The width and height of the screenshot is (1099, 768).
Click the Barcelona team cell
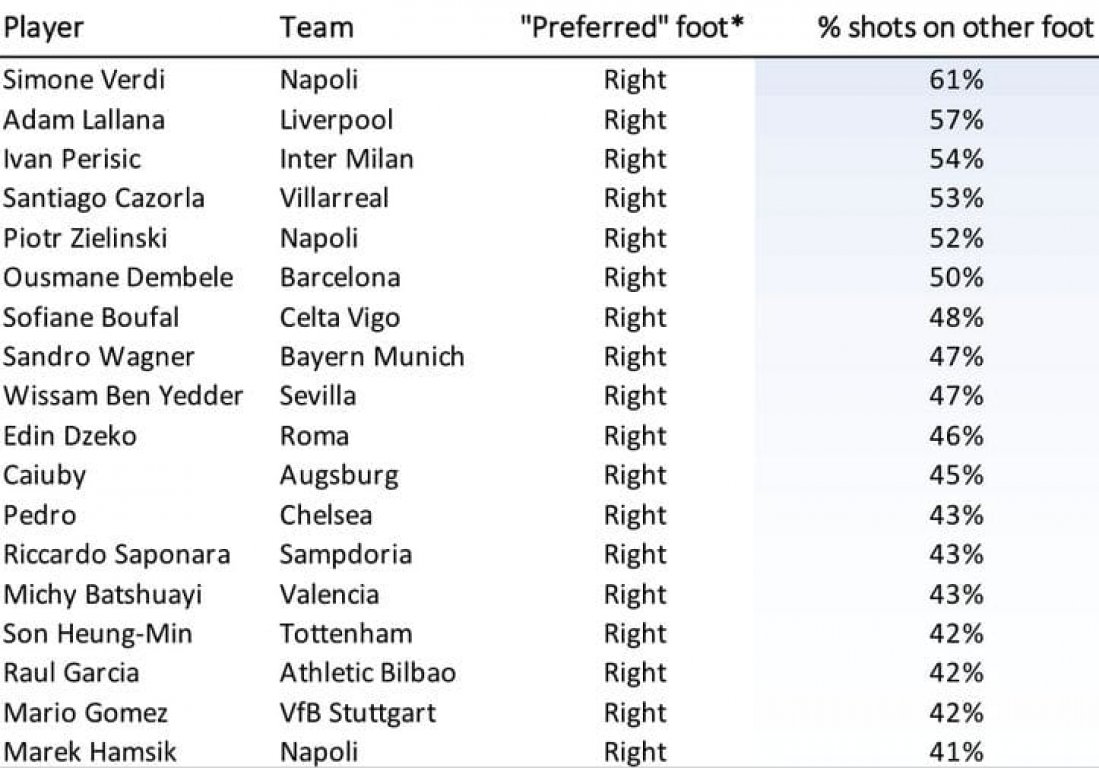click(x=340, y=277)
